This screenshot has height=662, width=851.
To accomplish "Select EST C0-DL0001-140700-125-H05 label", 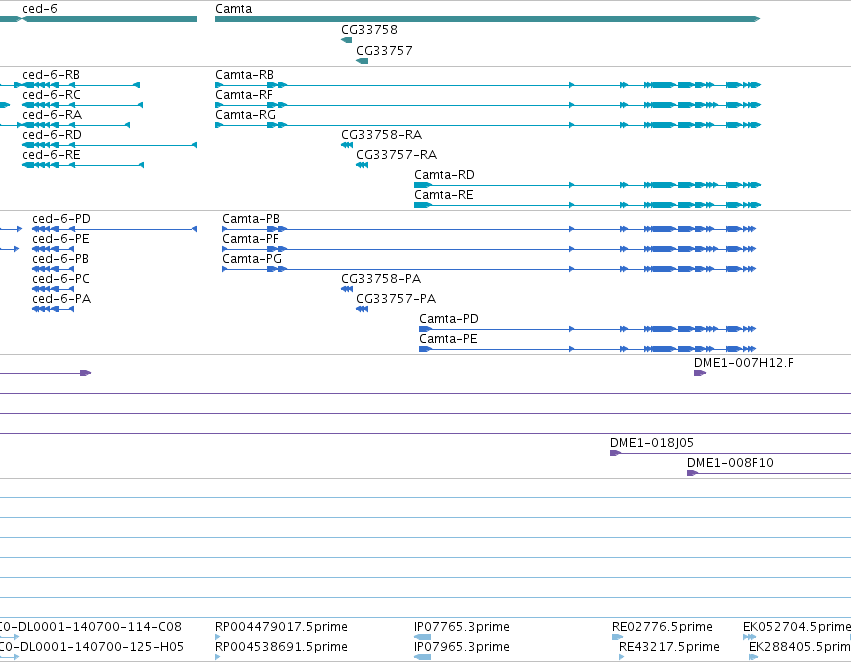I will 92,647.
